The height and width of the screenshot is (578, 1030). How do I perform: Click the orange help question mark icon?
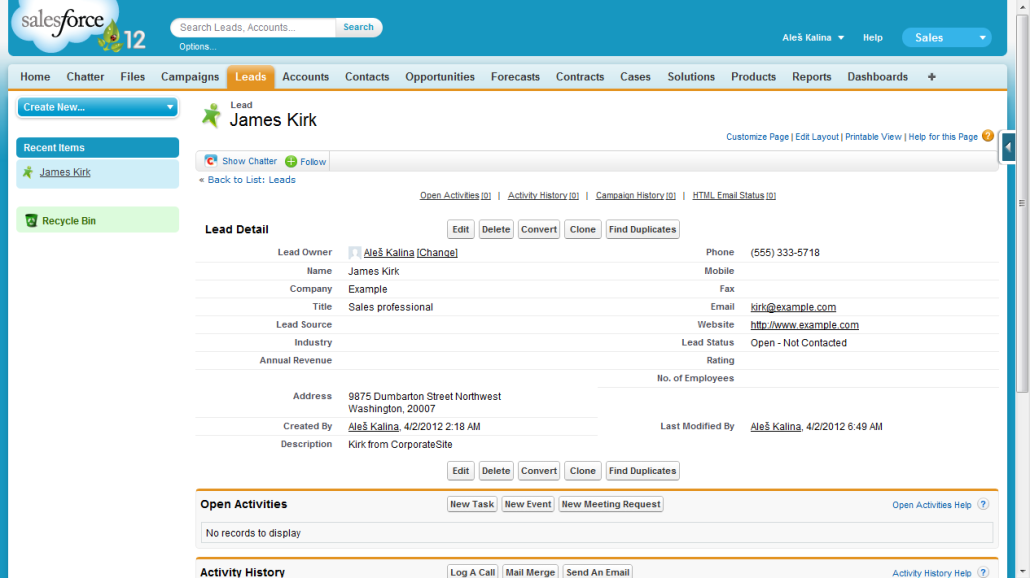coord(988,136)
